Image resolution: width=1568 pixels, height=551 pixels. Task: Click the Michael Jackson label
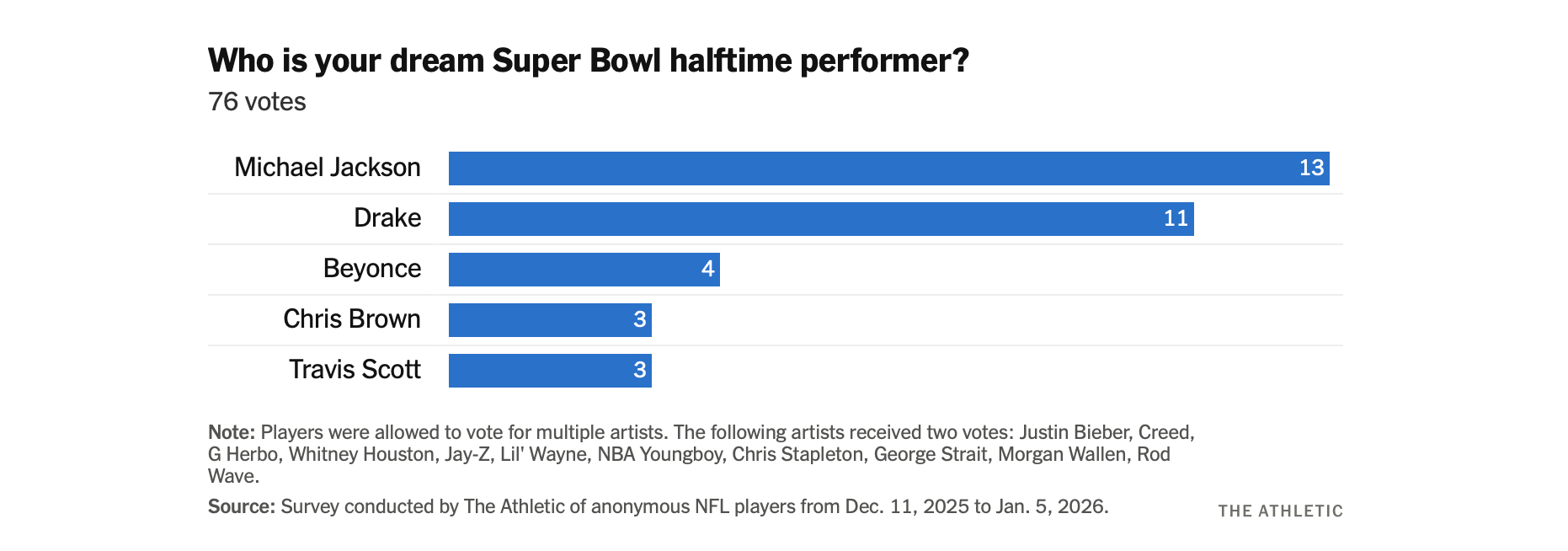coord(328,168)
